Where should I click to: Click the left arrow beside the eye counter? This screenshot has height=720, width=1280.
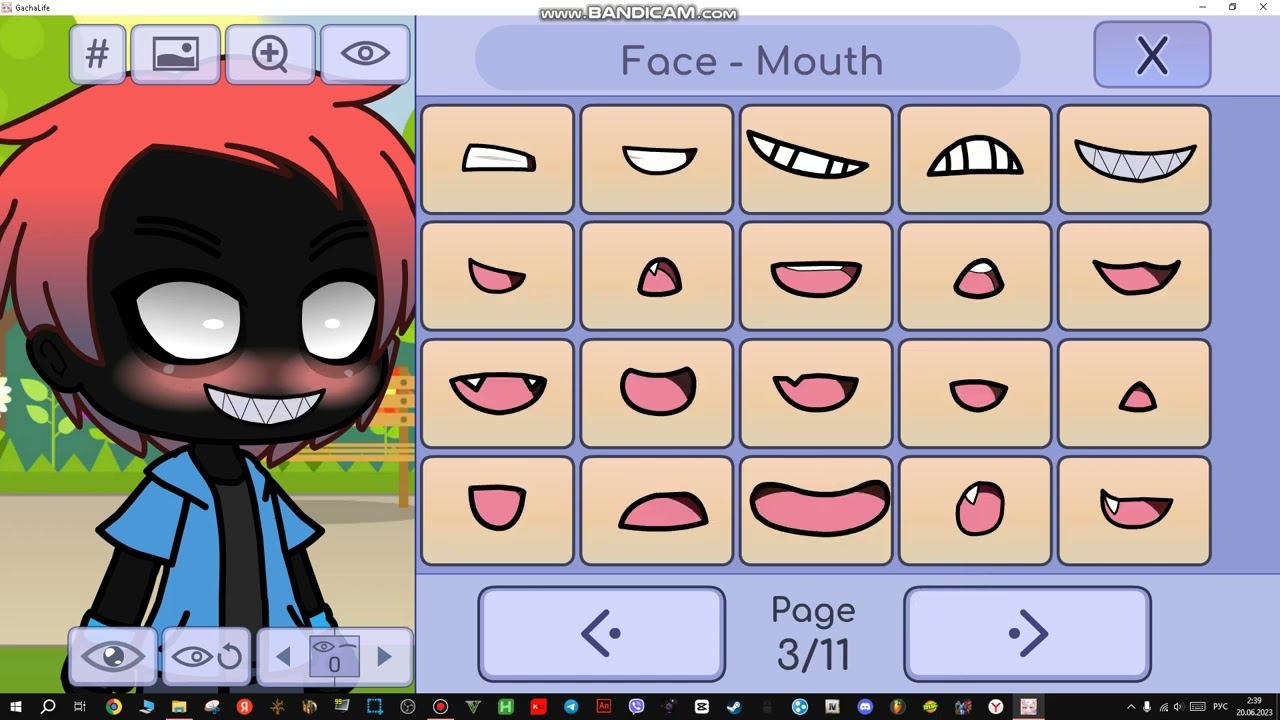[x=283, y=656]
